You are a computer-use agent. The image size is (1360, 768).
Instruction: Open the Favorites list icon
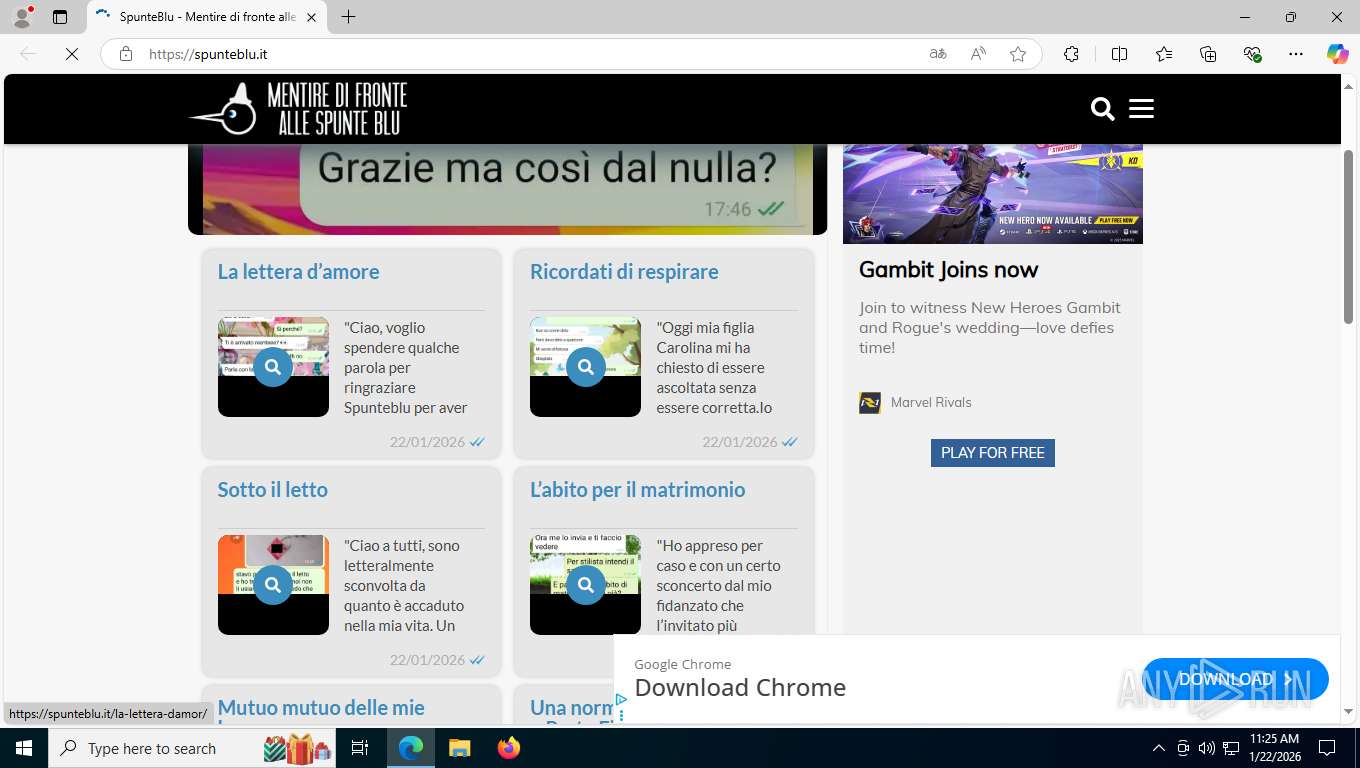pyautogui.click(x=1164, y=54)
